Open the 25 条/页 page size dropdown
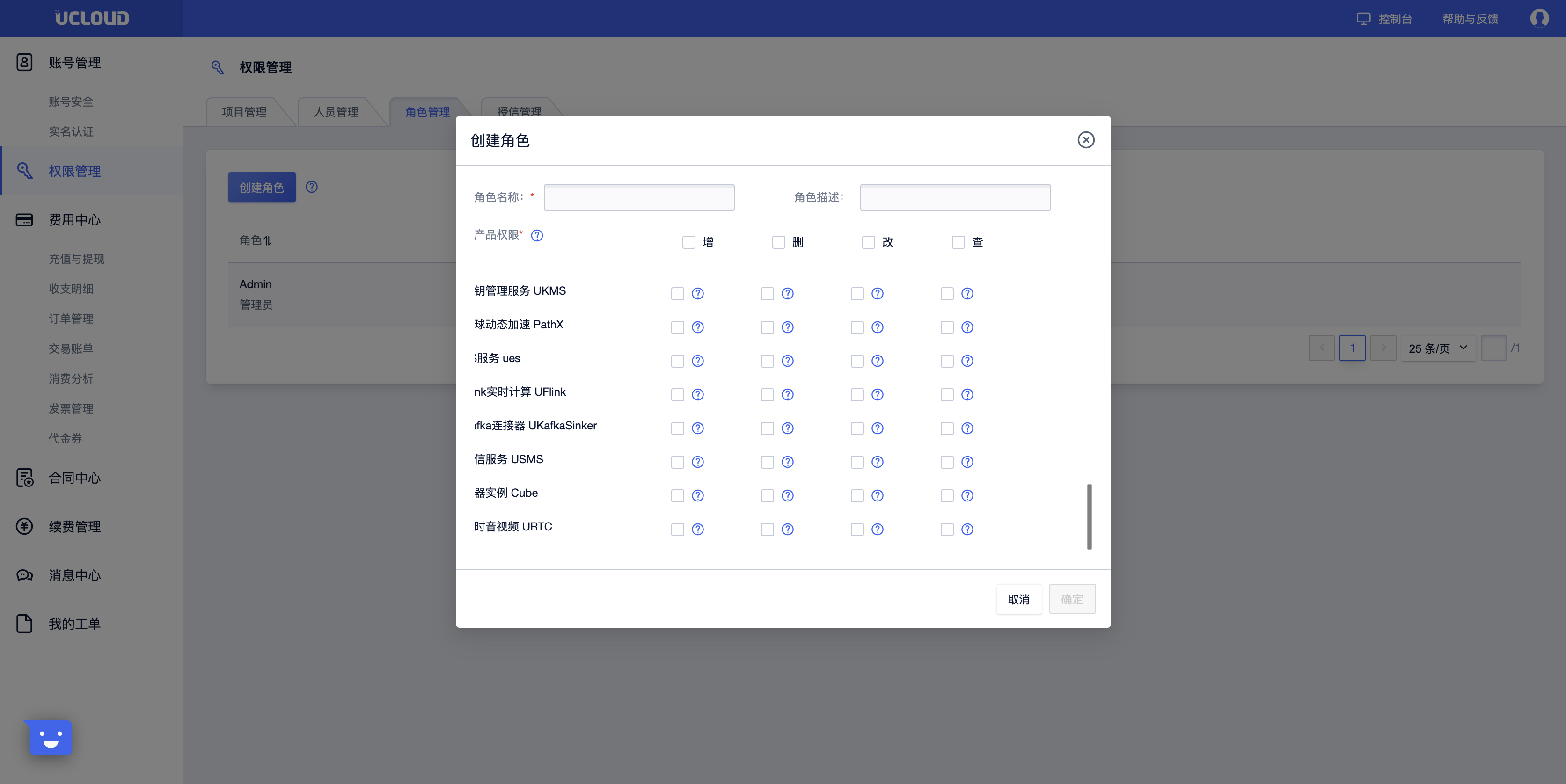Viewport: 1566px width, 784px height. 1438,348
